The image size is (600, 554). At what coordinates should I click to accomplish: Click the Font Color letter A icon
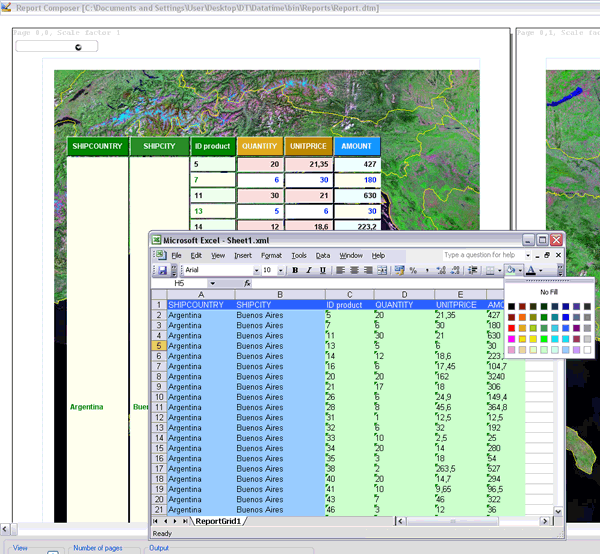click(x=531, y=270)
